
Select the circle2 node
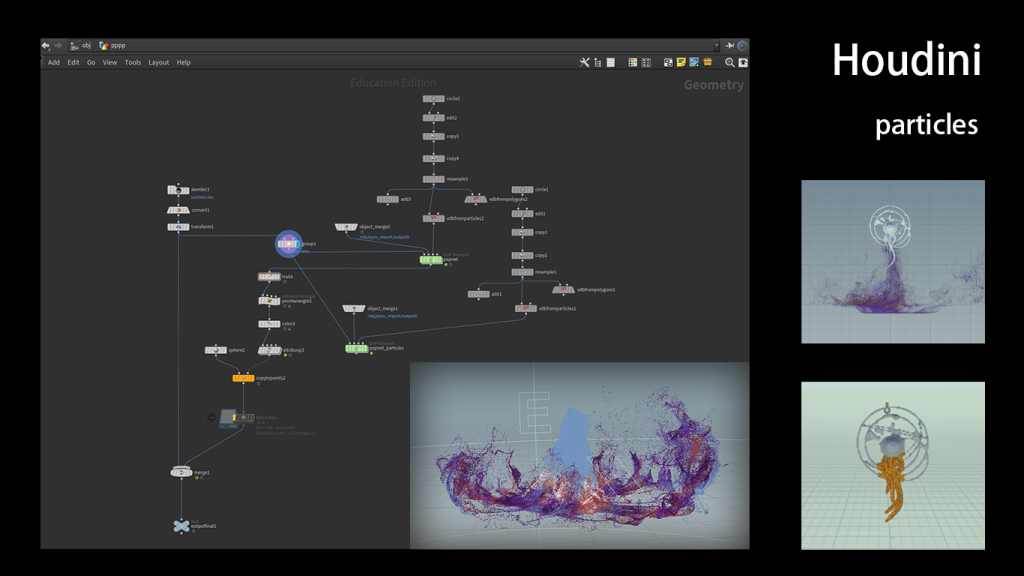[x=434, y=99]
